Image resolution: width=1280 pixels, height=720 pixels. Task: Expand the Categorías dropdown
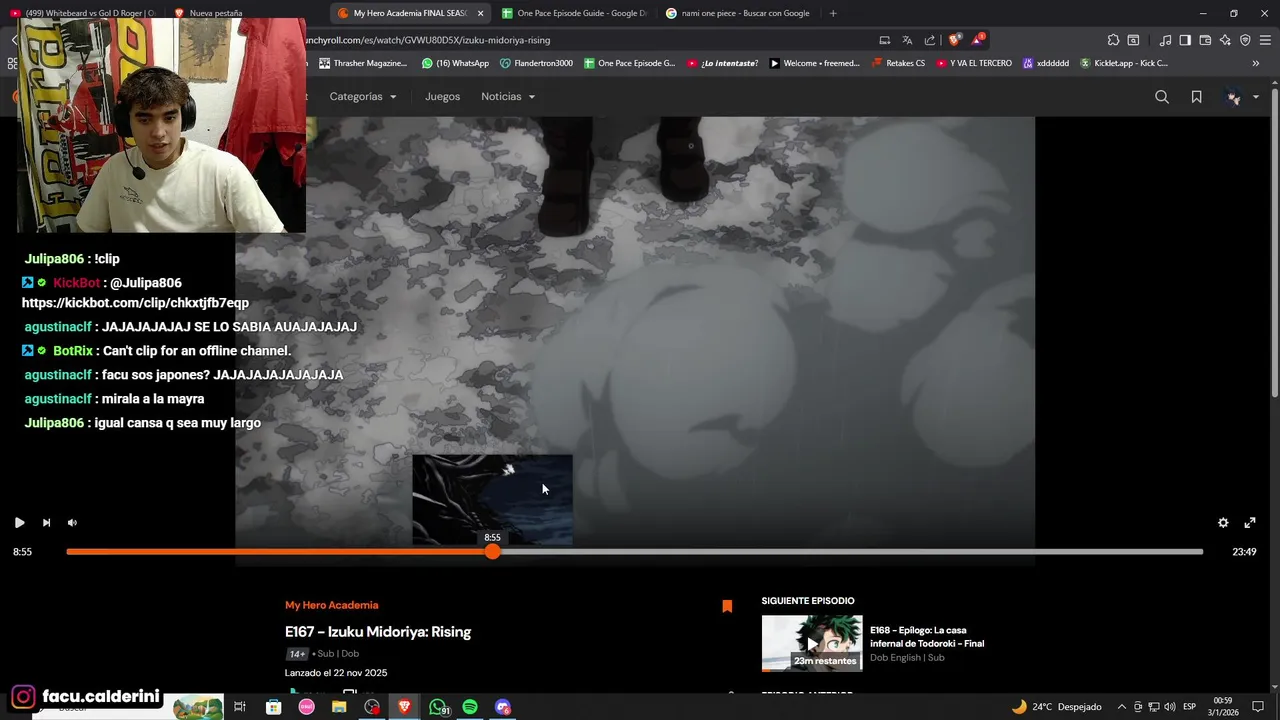click(363, 97)
